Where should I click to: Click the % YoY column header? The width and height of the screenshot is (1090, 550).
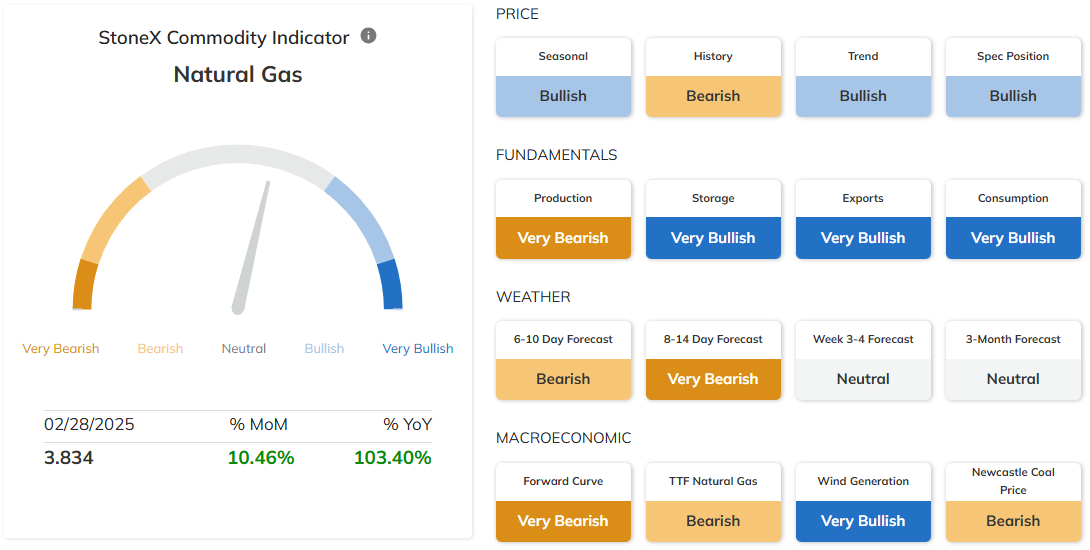pos(407,424)
